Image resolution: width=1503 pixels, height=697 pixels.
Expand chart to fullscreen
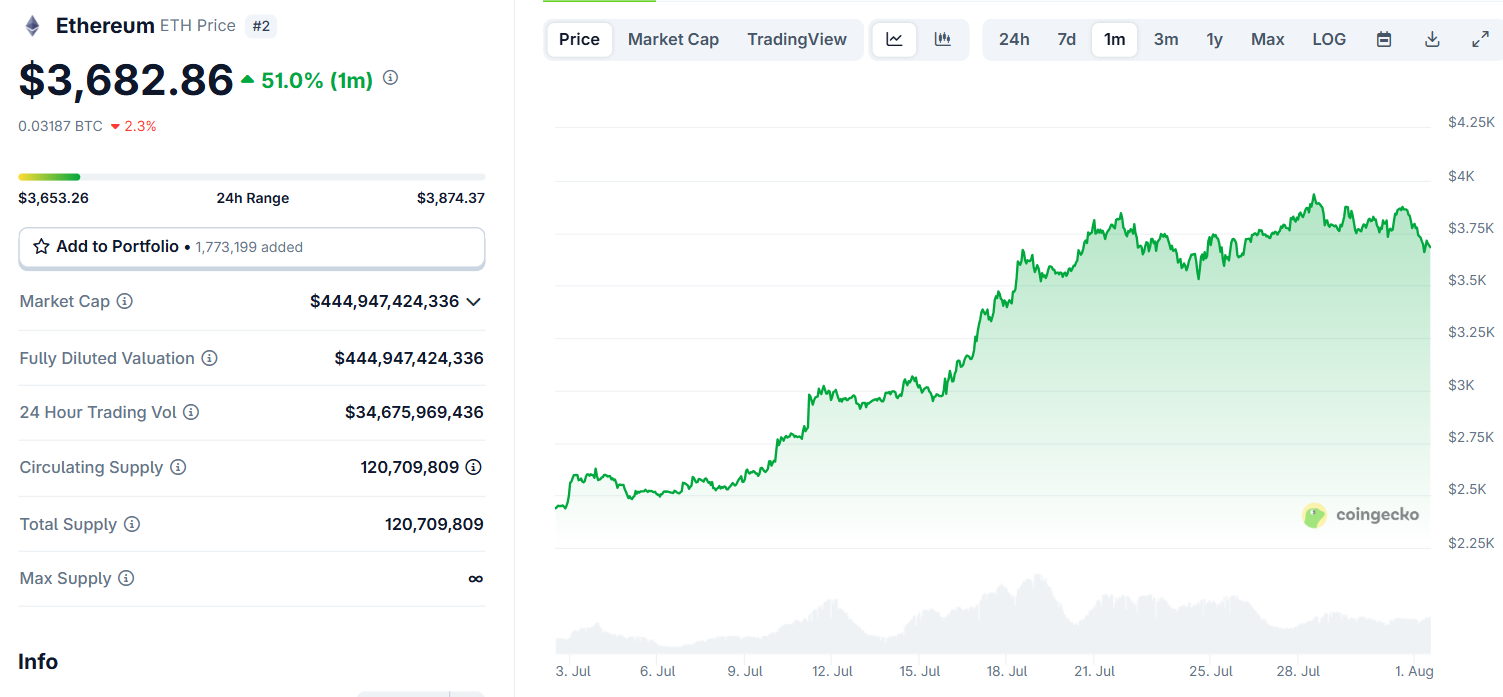click(x=1481, y=40)
